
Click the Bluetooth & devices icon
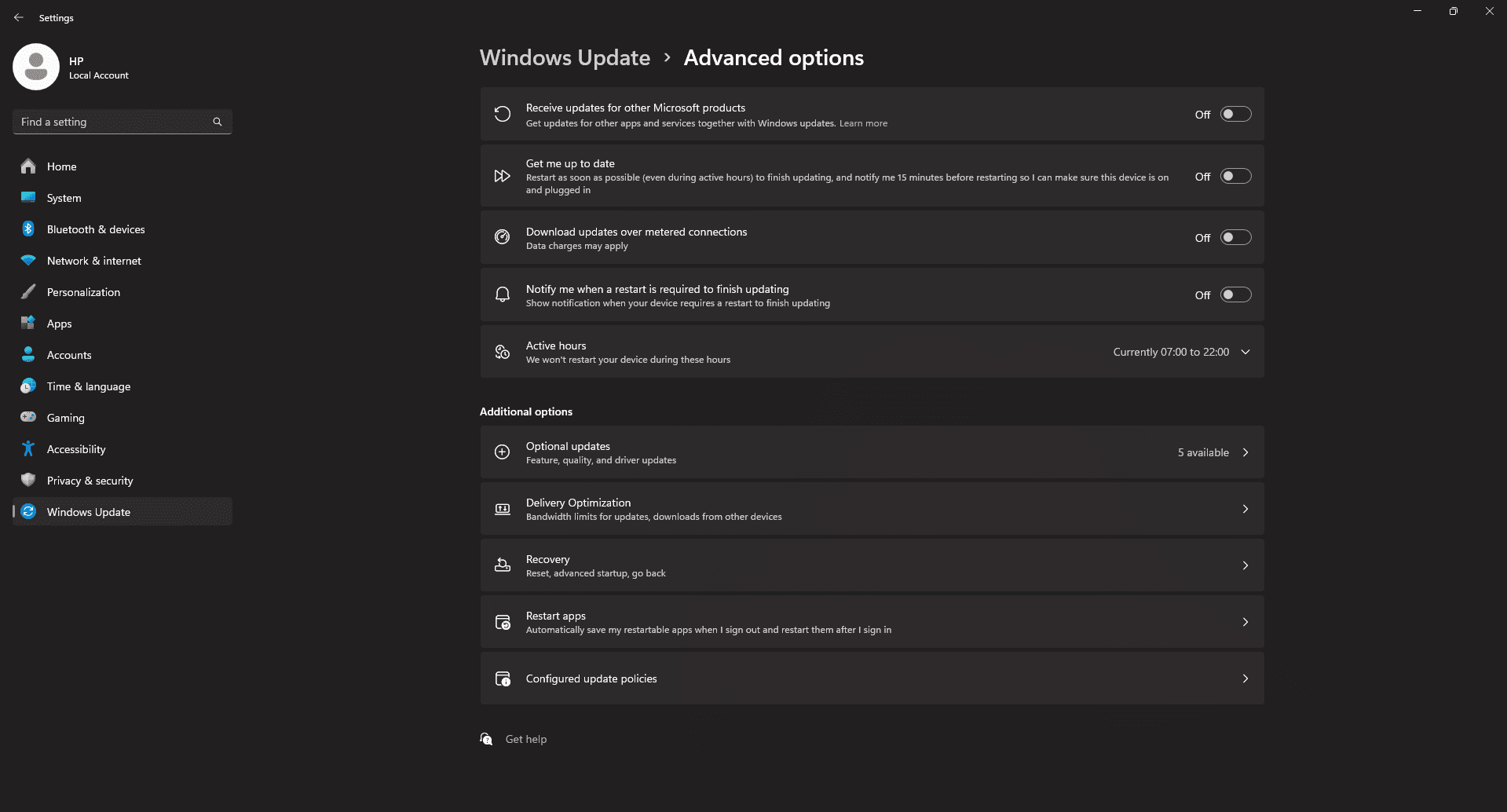coord(28,229)
